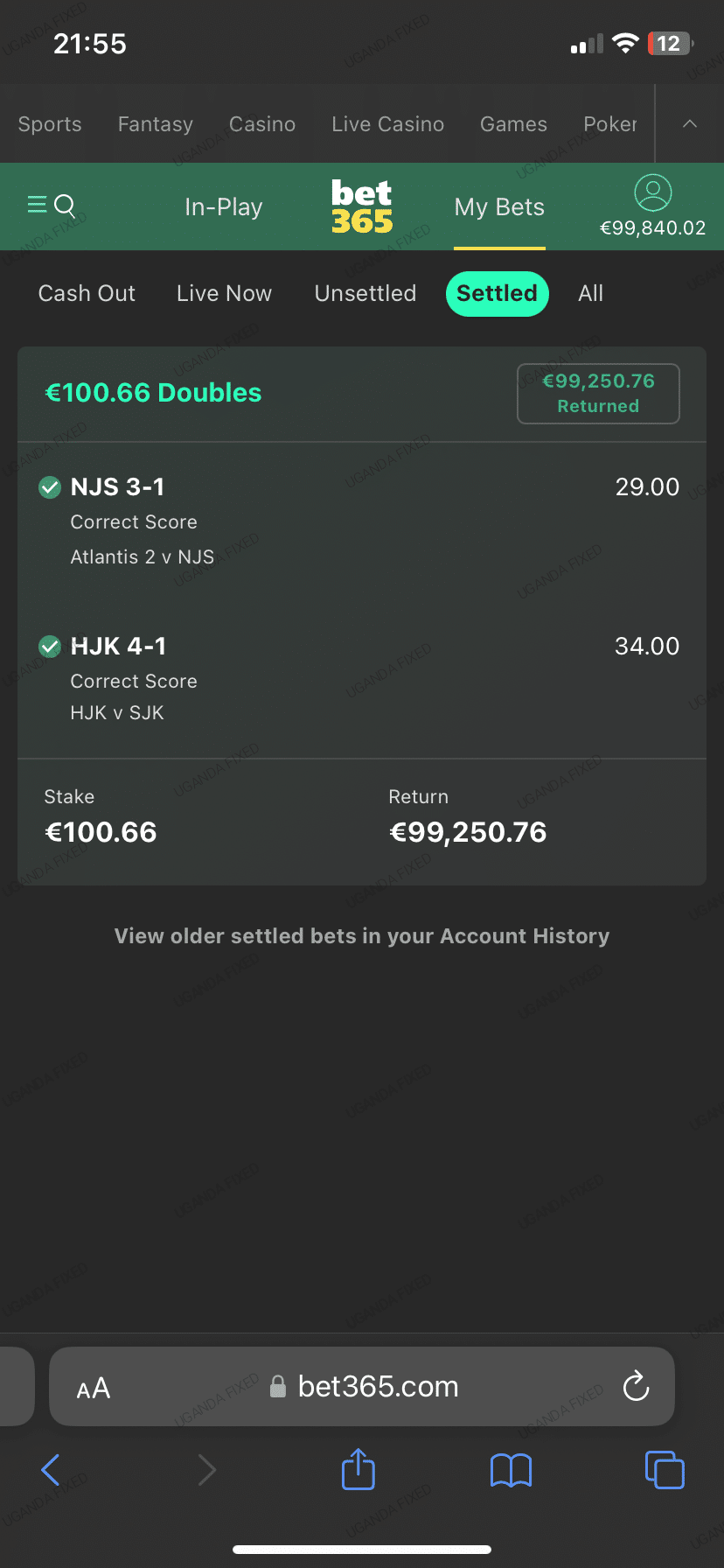This screenshot has height=1568, width=724.
Task: Tap the bet365 logo
Action: (362, 206)
